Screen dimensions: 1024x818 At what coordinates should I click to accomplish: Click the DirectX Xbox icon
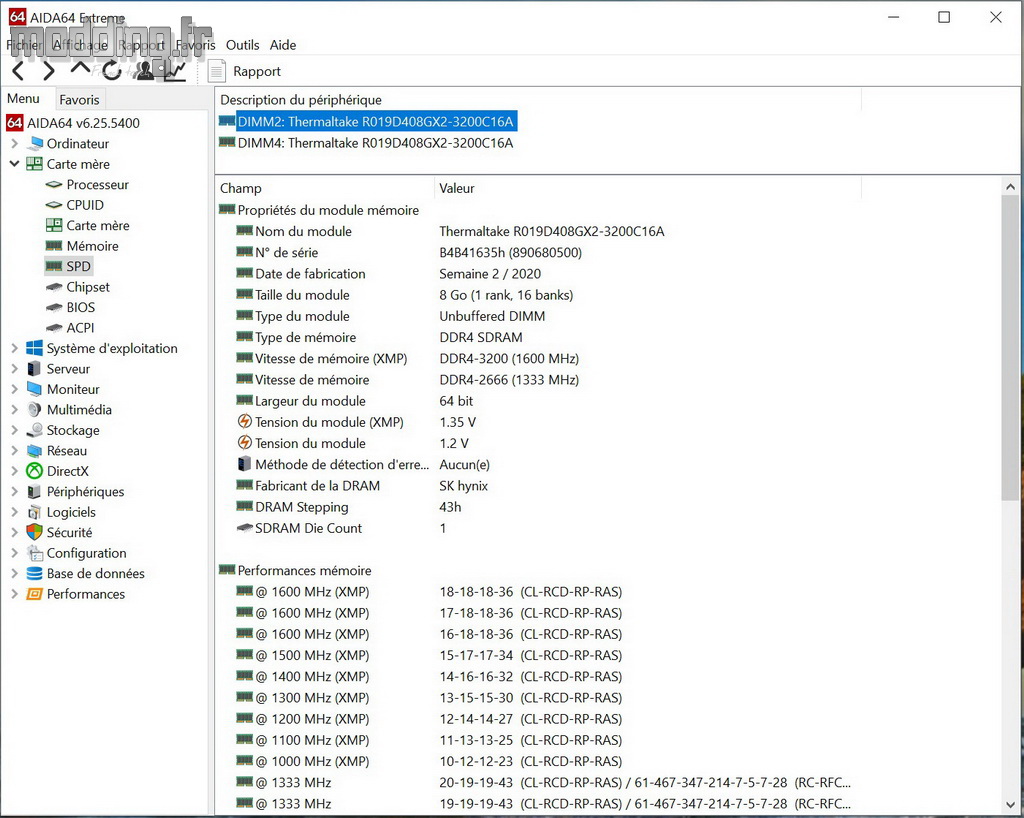click(x=34, y=471)
